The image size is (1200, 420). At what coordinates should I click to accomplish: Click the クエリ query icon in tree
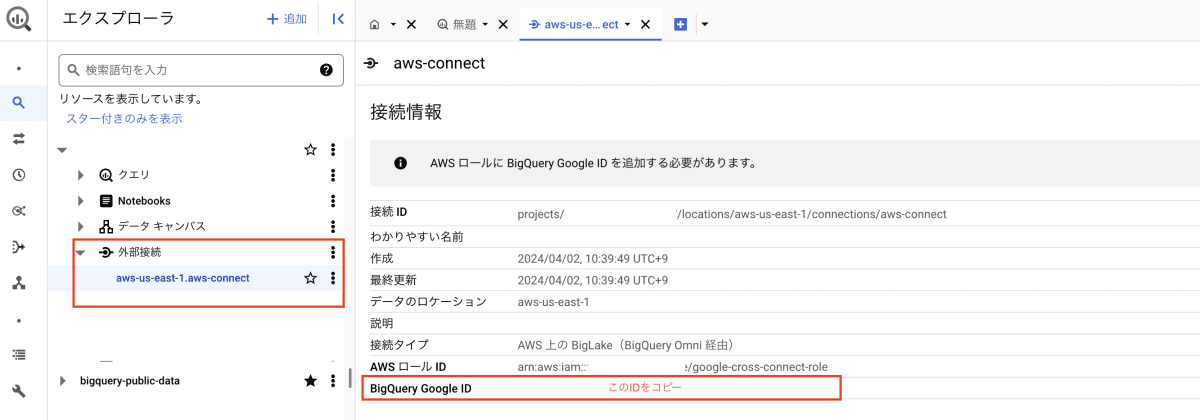(106, 175)
